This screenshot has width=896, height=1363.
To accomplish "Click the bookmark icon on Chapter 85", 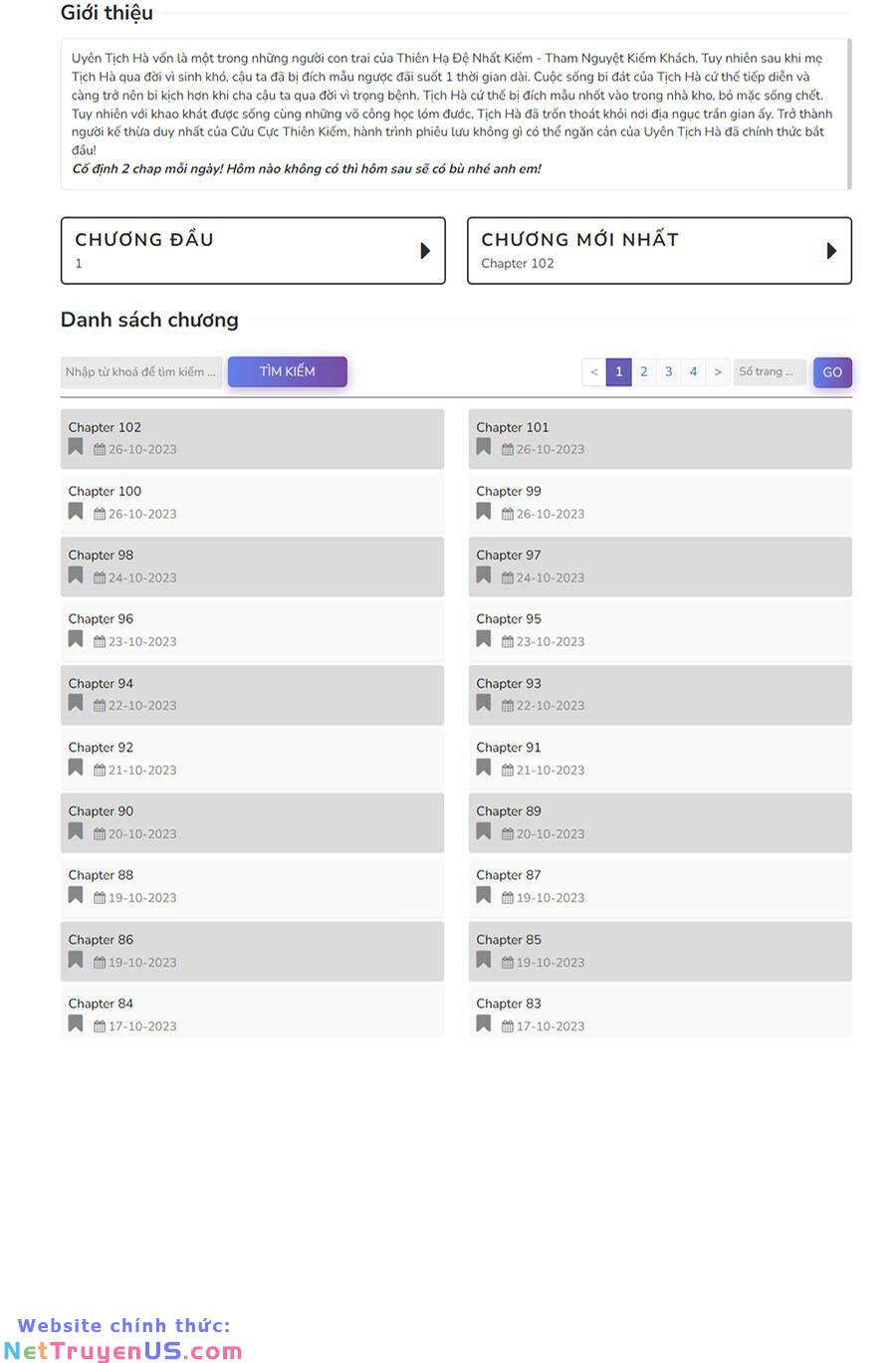I will [484, 960].
